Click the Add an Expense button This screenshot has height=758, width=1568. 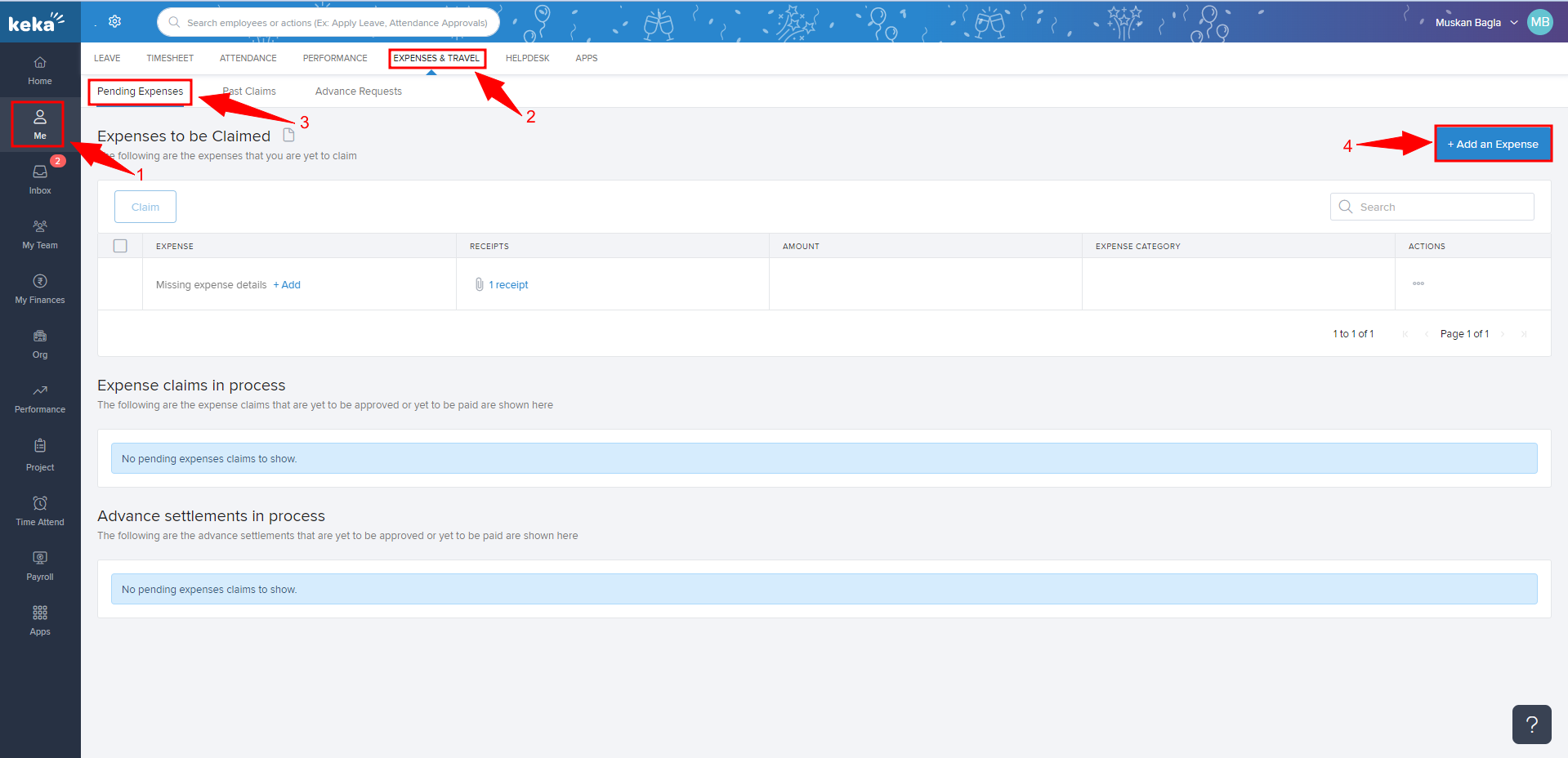[1492, 144]
